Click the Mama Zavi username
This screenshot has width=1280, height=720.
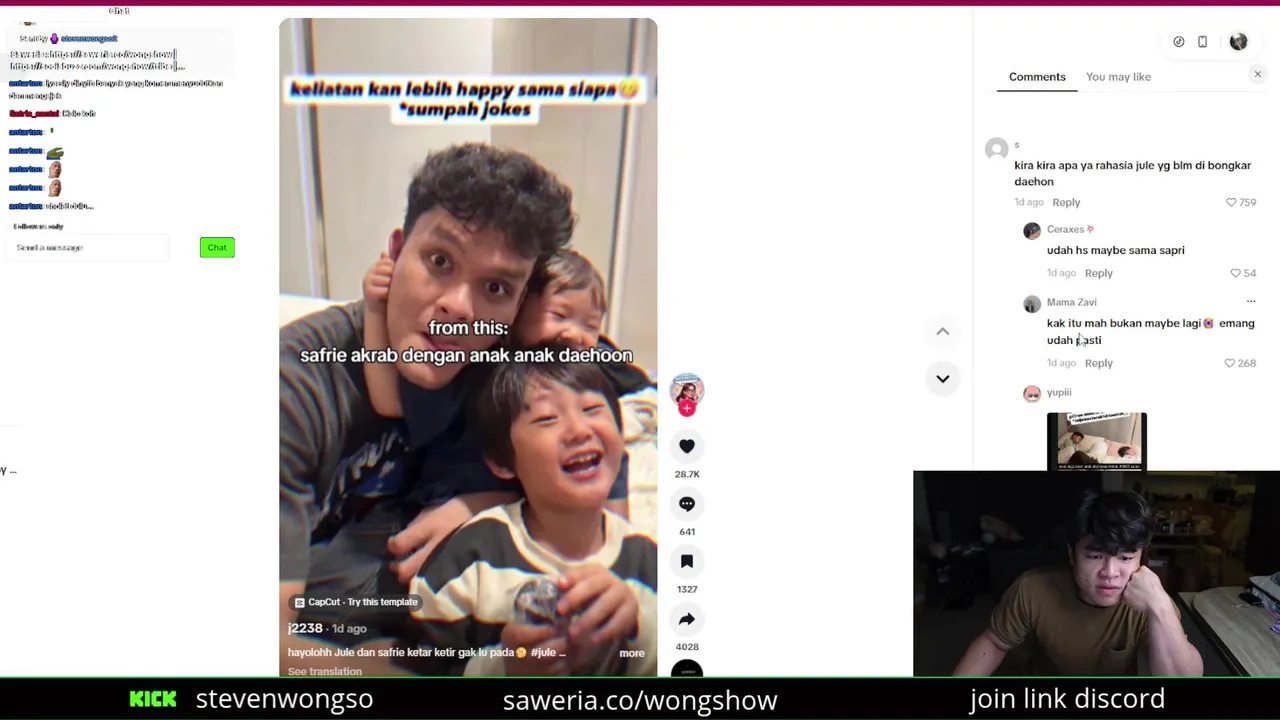point(1071,302)
